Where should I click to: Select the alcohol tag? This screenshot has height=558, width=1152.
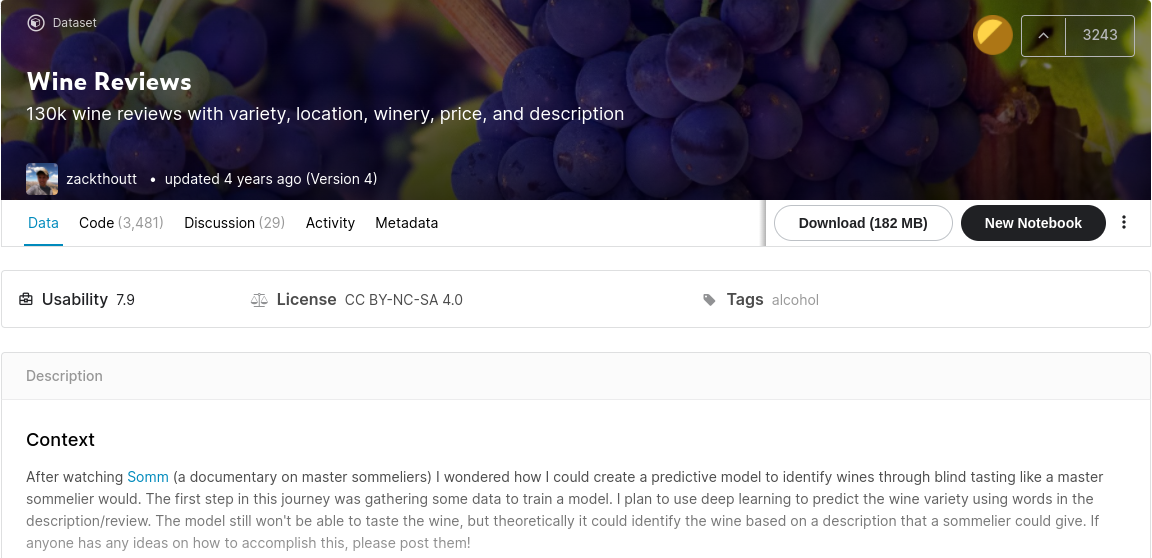(x=795, y=300)
